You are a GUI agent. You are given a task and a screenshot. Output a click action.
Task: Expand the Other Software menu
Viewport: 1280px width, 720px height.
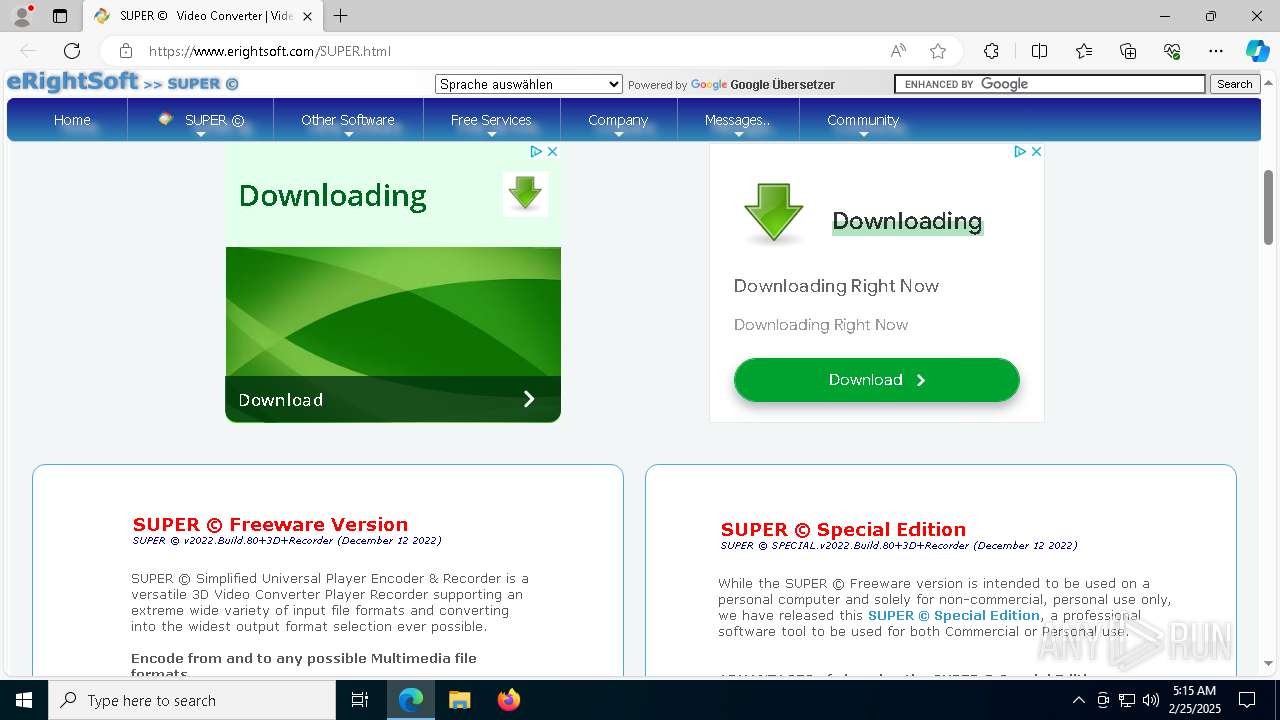pos(348,120)
